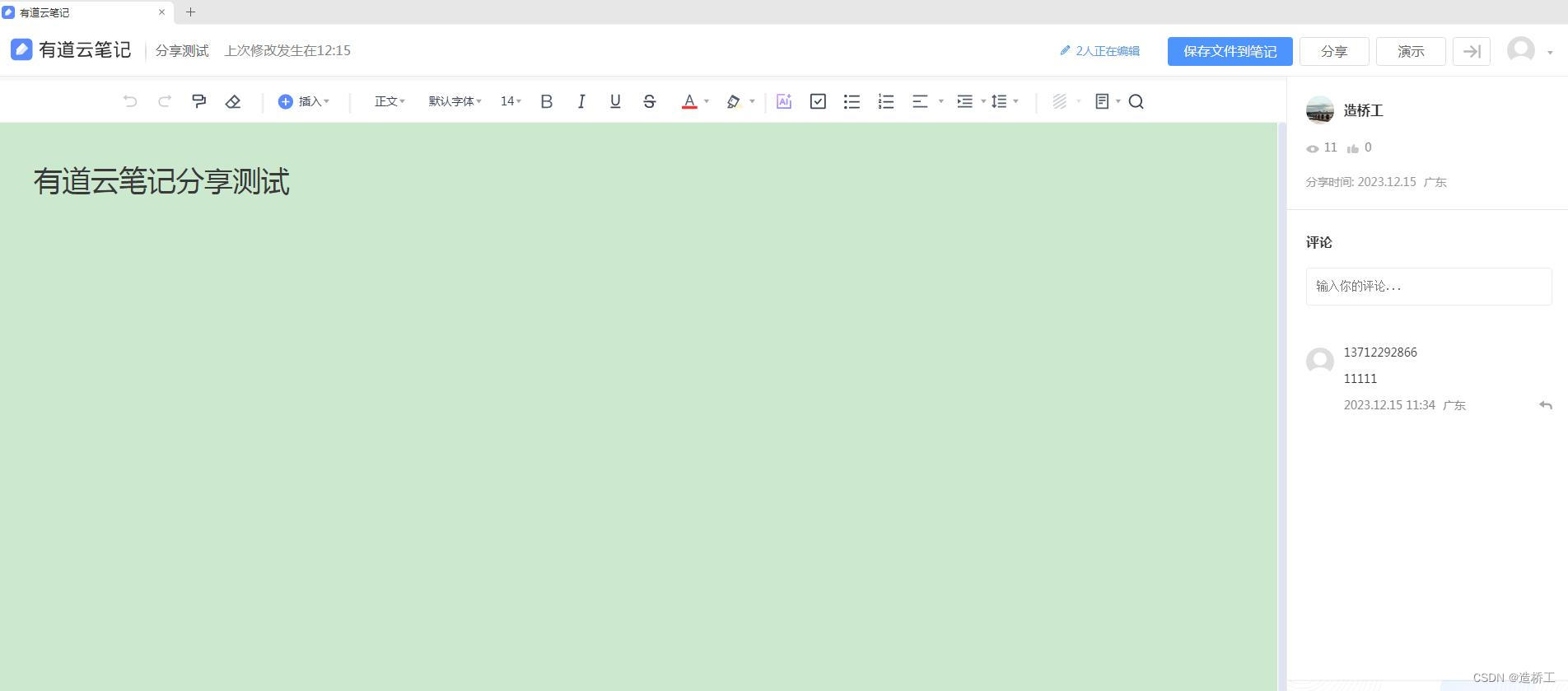1568x691 pixels.
Task: Click the 有道云笔记 logo
Action: 71,50
